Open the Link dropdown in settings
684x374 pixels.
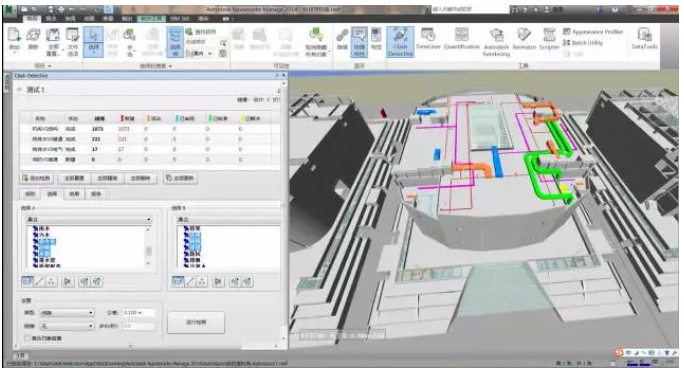point(67,326)
